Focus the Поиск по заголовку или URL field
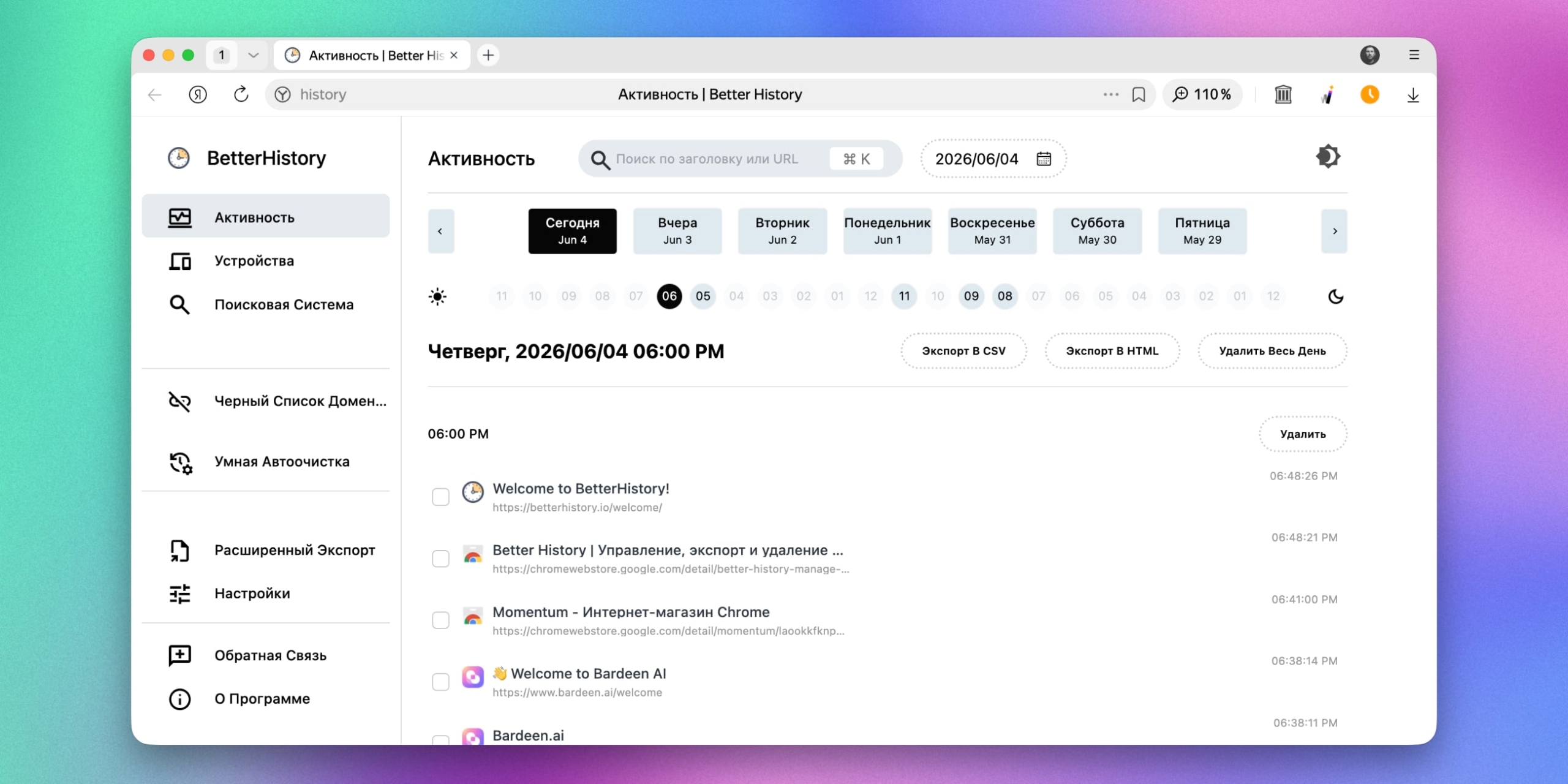1568x784 pixels. pos(741,159)
